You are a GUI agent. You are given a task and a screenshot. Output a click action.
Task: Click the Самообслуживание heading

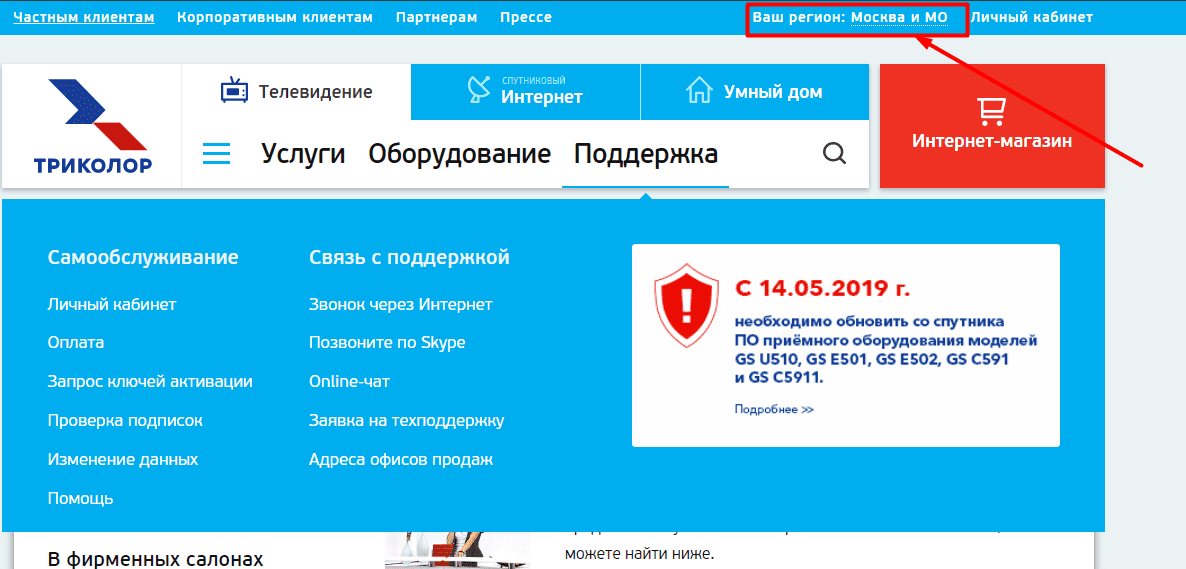(143, 257)
